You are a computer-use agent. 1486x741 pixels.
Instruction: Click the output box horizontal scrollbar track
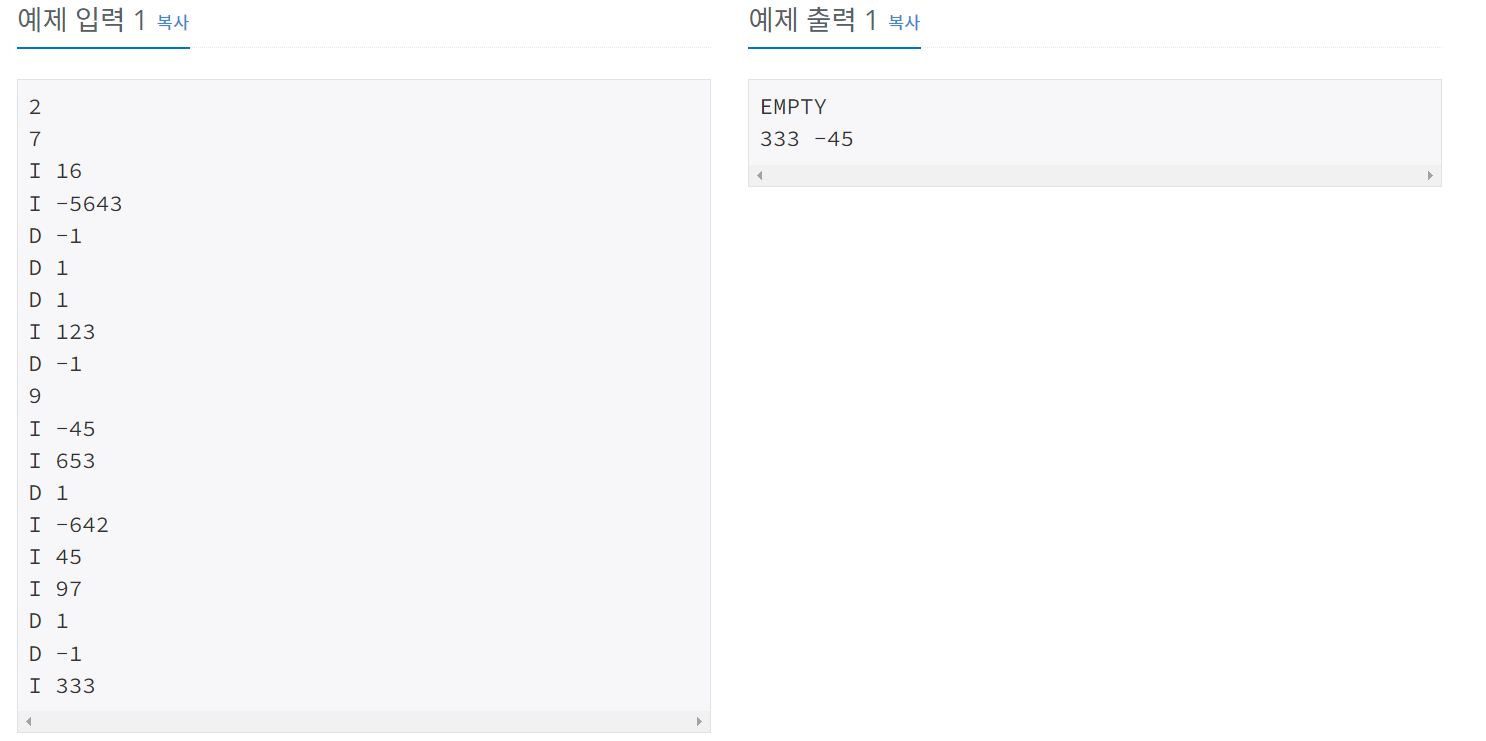pyautogui.click(x=1095, y=175)
